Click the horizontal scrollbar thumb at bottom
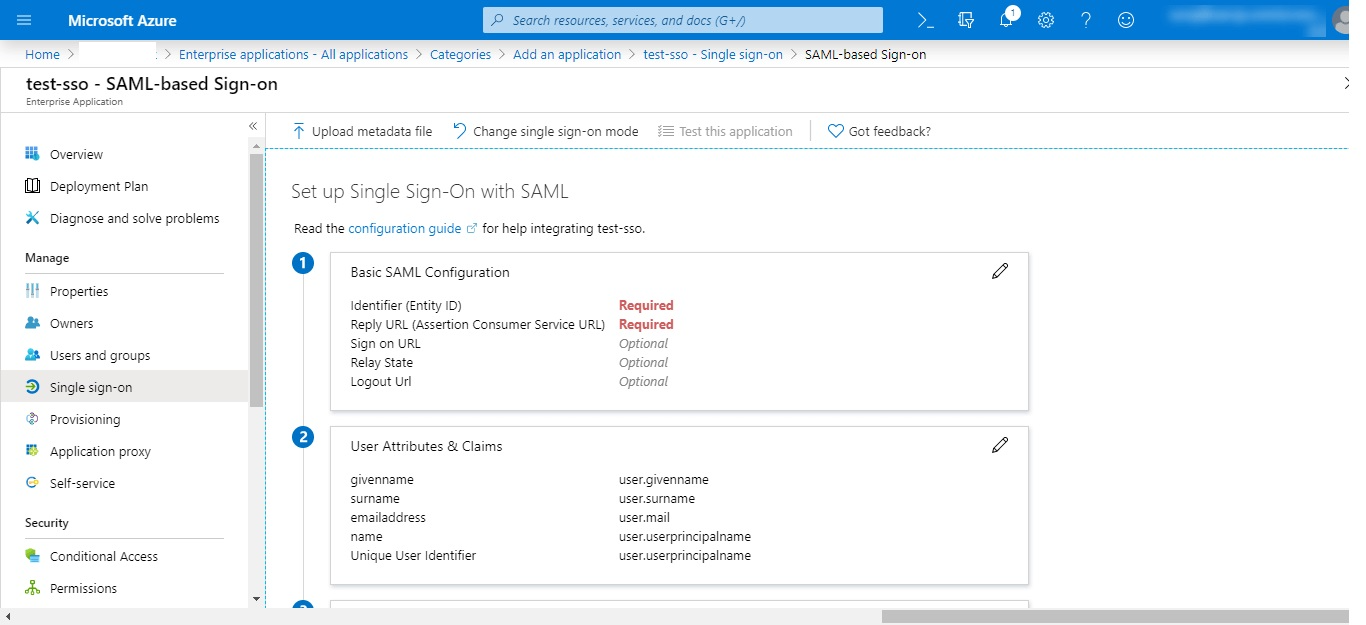This screenshot has height=625, width=1366. coord(1115,617)
